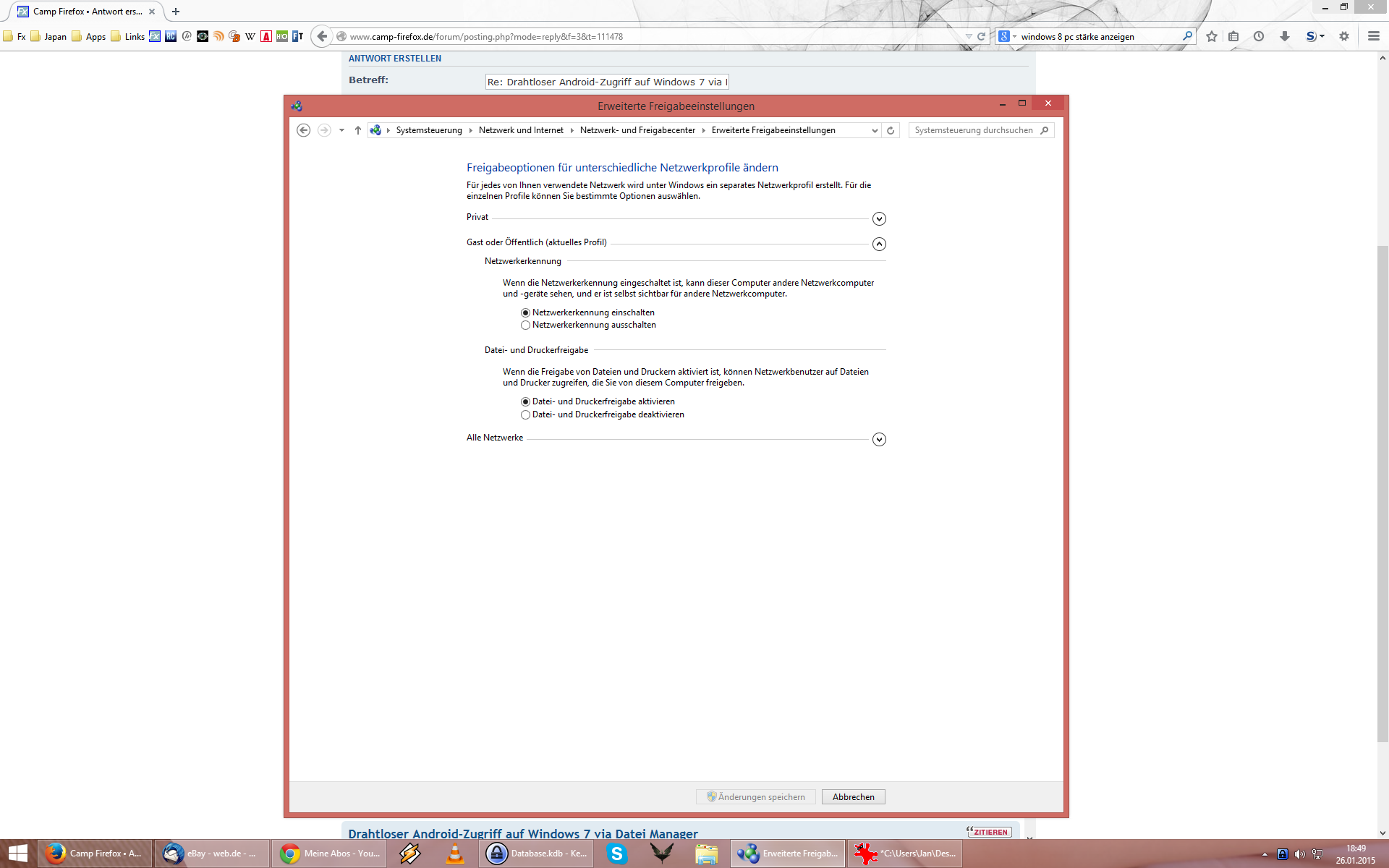Expand the Alle Netzwerke section
The height and width of the screenshot is (868, 1389).
tap(879, 439)
